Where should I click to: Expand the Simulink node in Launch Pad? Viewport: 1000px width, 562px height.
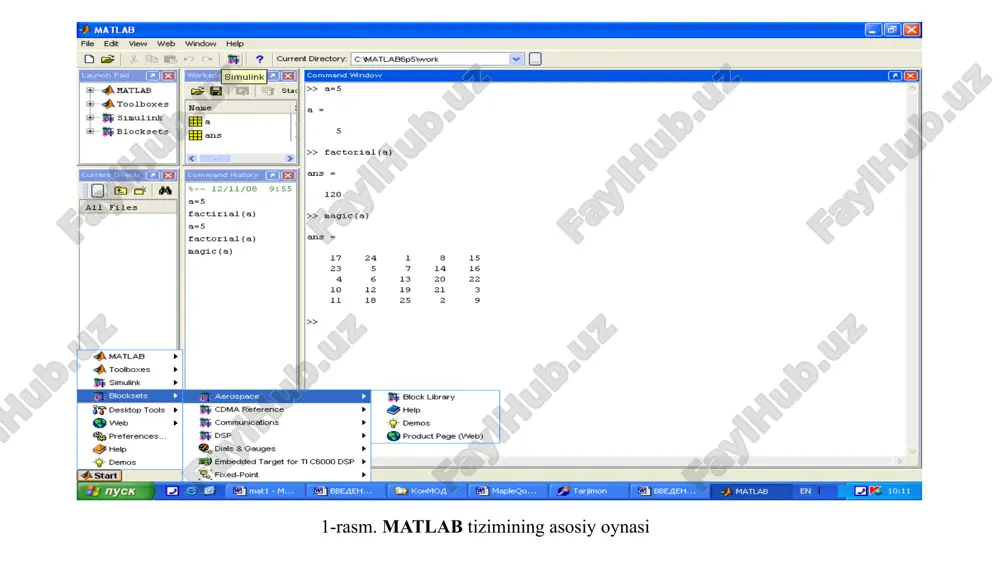coord(90,118)
